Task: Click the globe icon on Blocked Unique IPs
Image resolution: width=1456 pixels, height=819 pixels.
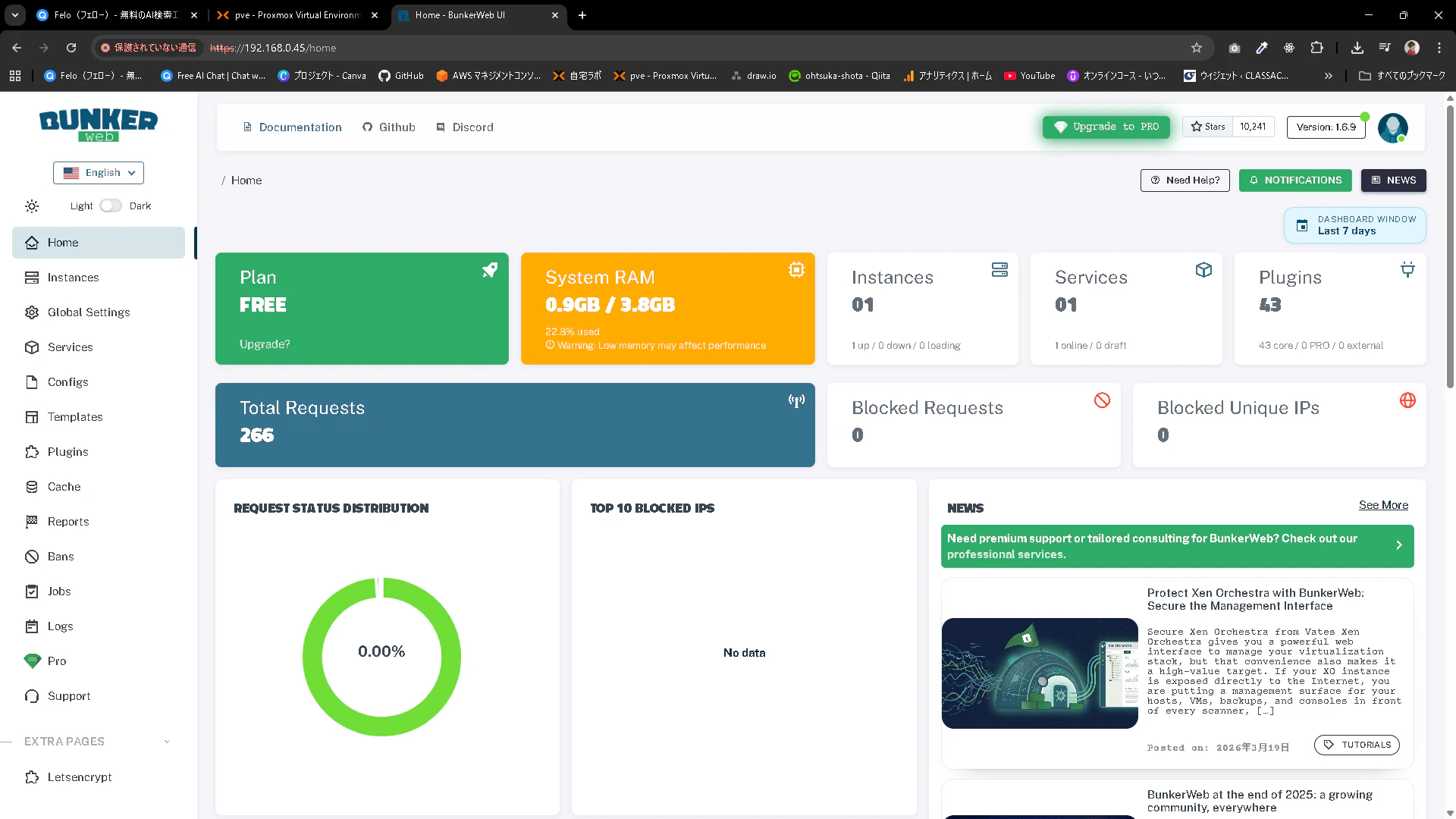Action: pos(1407,400)
